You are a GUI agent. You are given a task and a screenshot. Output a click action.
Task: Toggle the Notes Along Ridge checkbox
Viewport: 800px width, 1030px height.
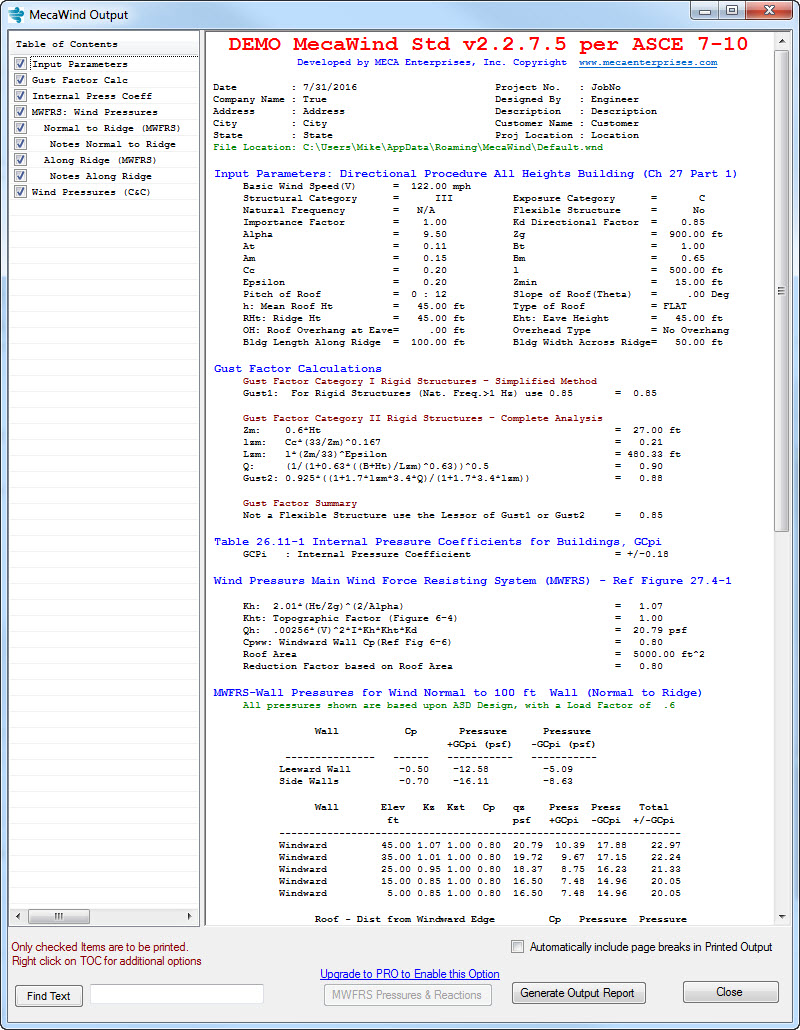tap(22, 176)
